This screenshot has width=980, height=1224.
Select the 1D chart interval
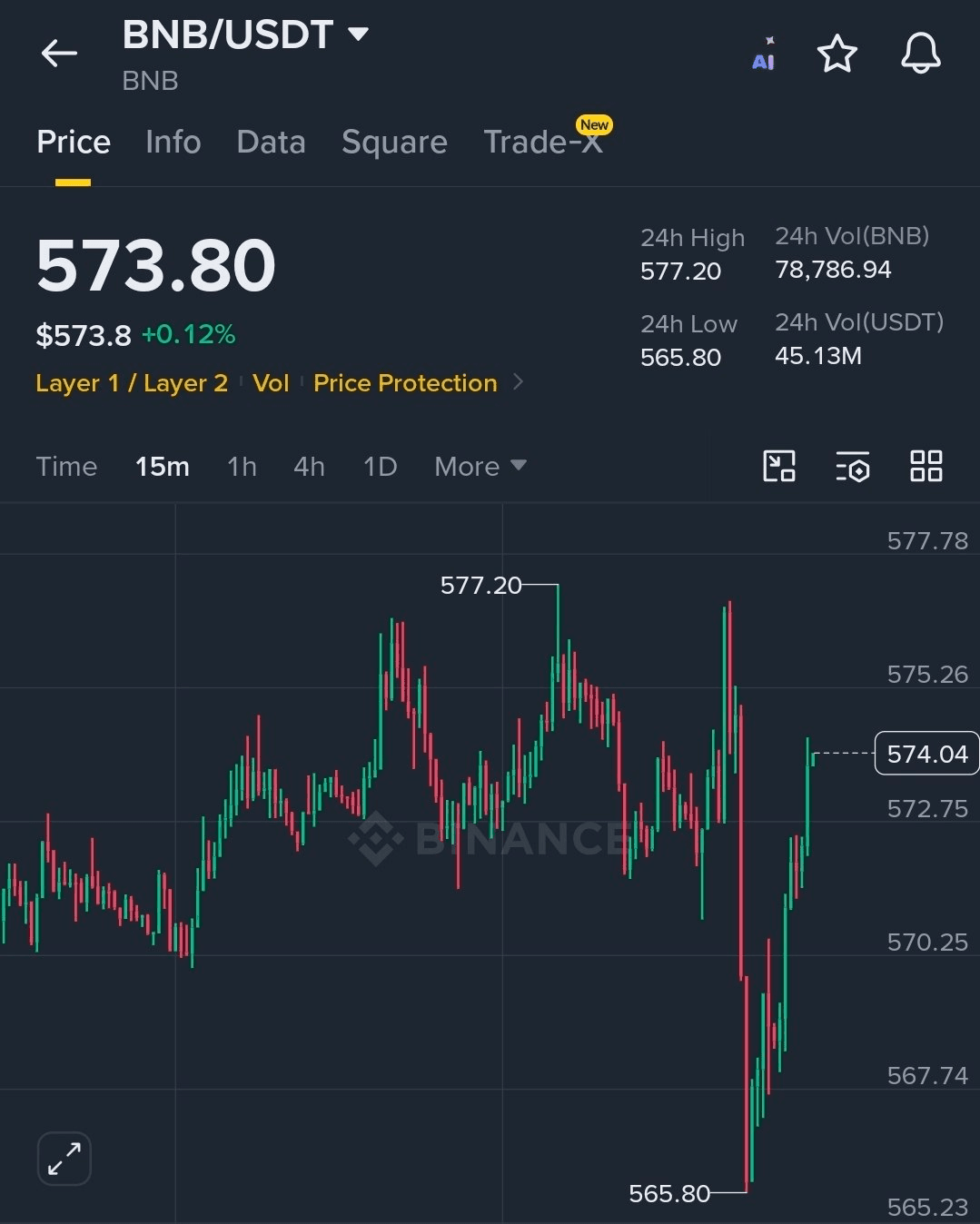[x=380, y=466]
